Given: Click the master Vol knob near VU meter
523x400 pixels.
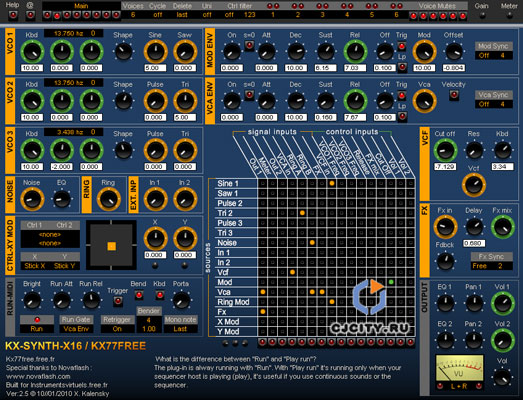Looking at the screenshot, I should 502,378.
